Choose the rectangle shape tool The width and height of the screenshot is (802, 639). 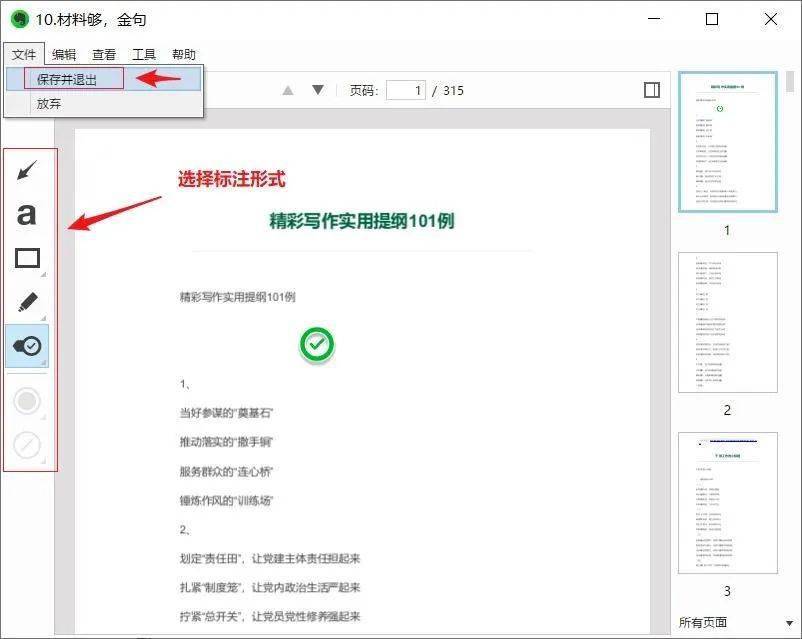tap(28, 258)
